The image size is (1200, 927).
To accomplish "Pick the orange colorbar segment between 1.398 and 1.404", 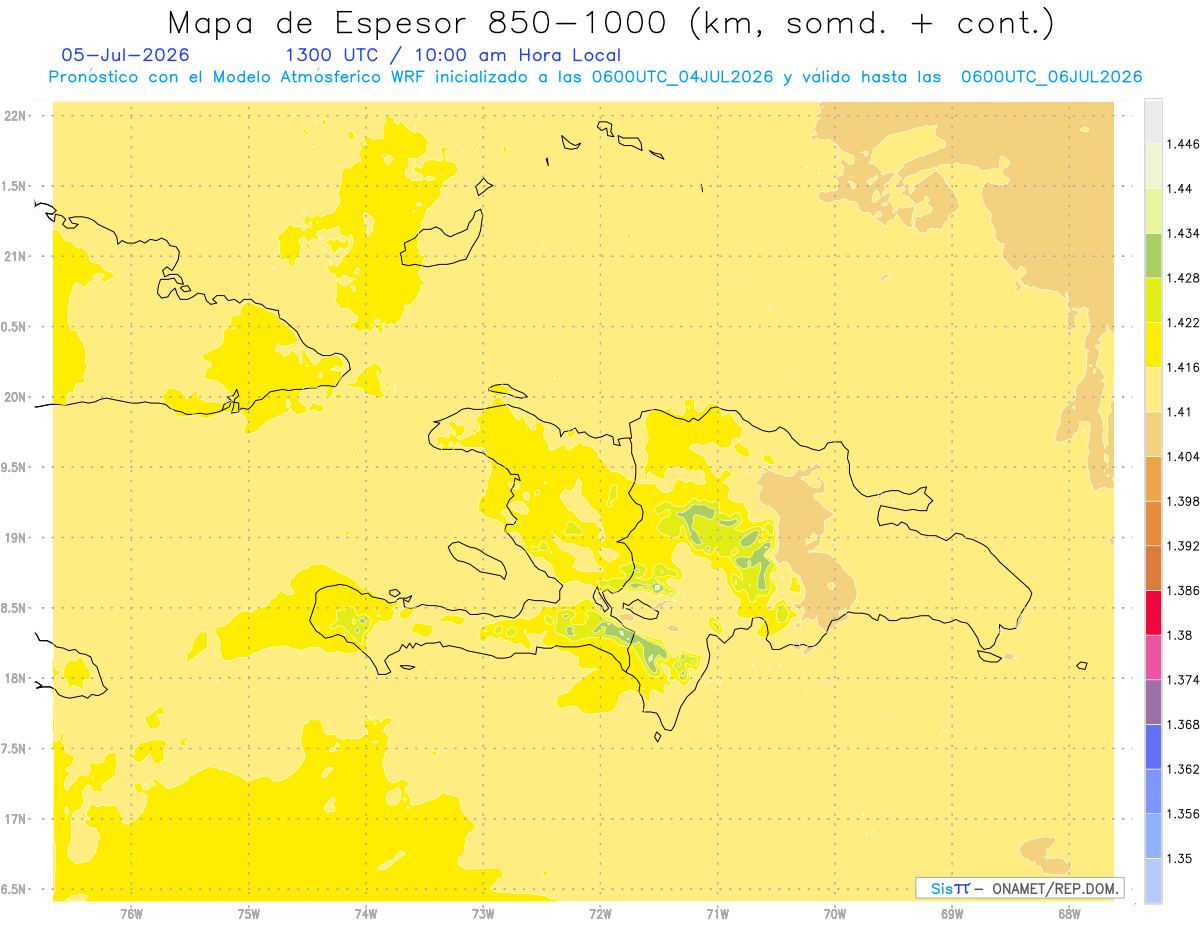I will [1153, 479].
